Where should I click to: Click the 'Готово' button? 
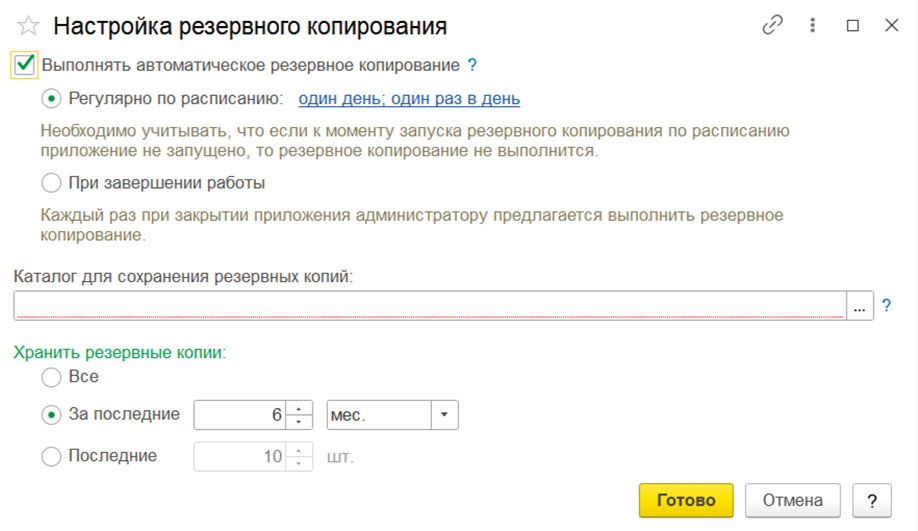(686, 500)
